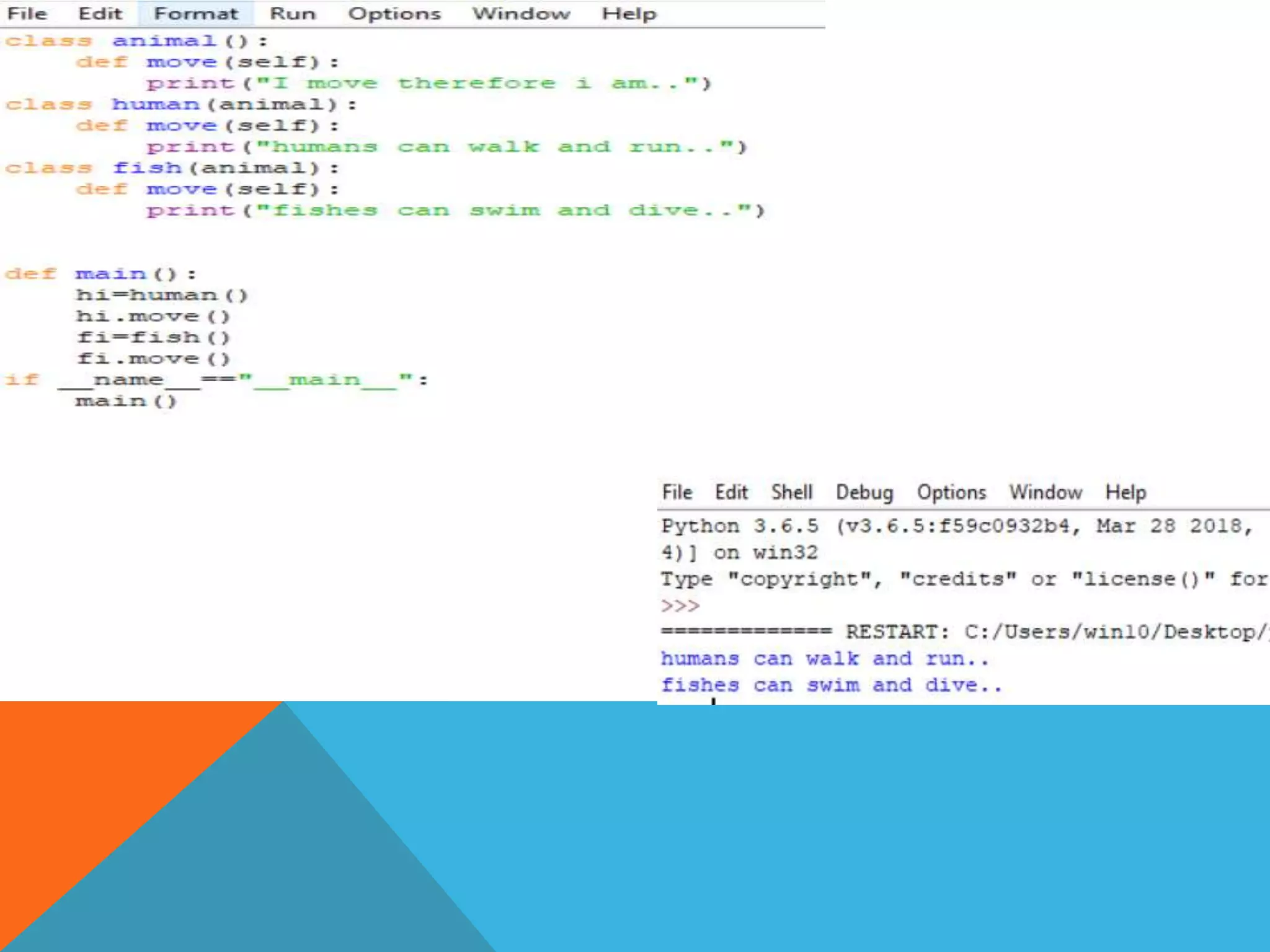Open the editor File menu
1270x952 pixels.
click(x=27, y=14)
